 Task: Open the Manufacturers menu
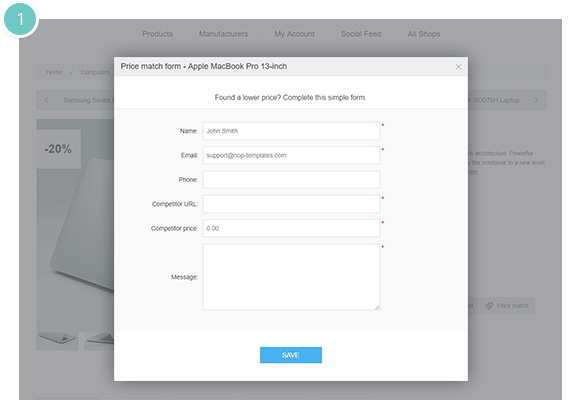[223, 34]
